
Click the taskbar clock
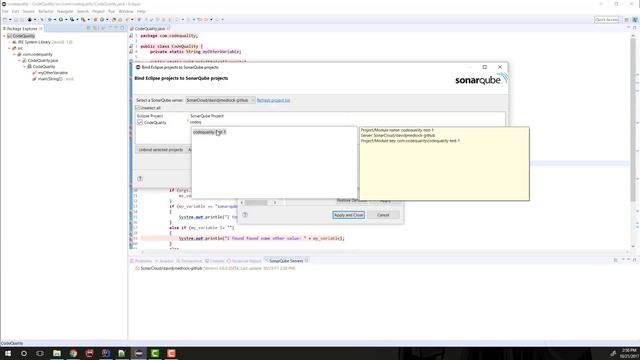click(x=629, y=353)
